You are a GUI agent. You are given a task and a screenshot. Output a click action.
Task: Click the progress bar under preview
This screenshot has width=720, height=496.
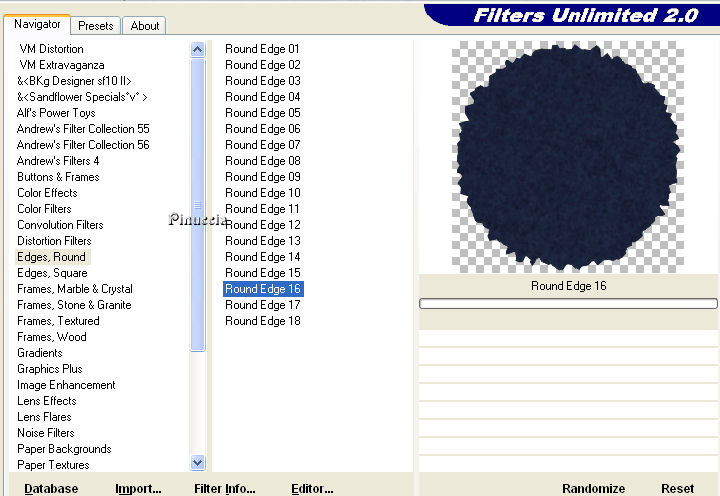pos(568,304)
